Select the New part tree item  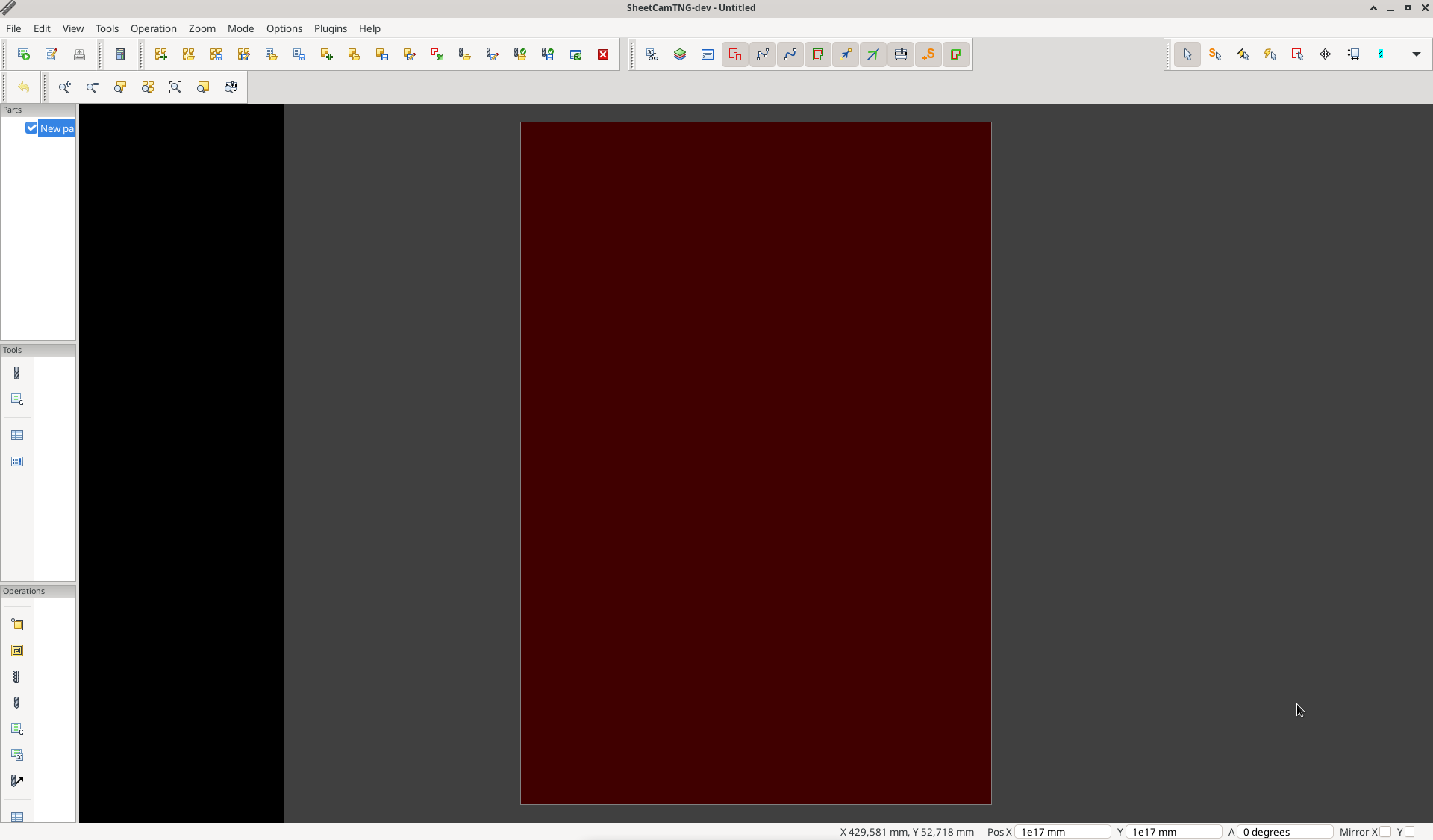pos(57,128)
